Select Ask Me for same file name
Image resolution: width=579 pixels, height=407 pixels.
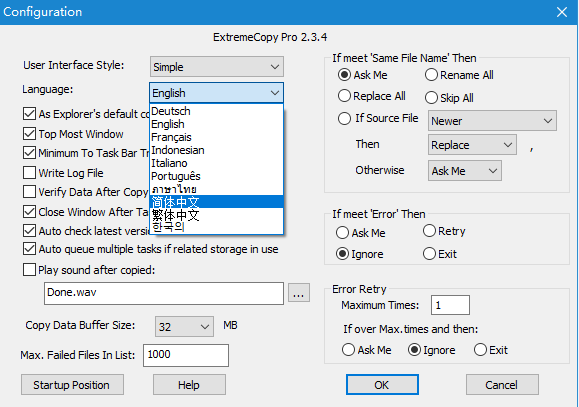click(x=344, y=75)
